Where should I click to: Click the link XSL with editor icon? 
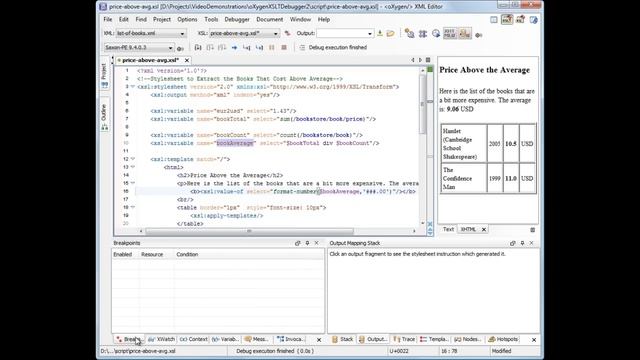(287, 33)
